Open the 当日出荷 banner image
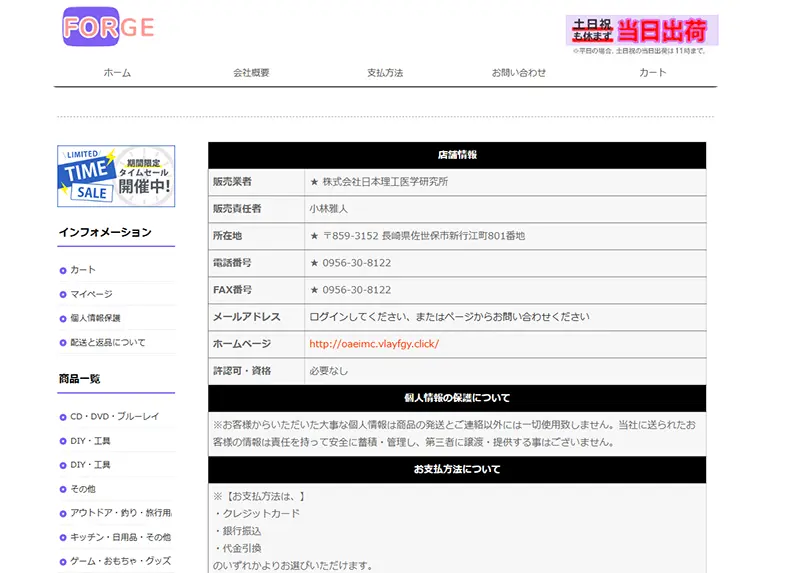Image resolution: width=800 pixels, height=573 pixels. pos(642,30)
